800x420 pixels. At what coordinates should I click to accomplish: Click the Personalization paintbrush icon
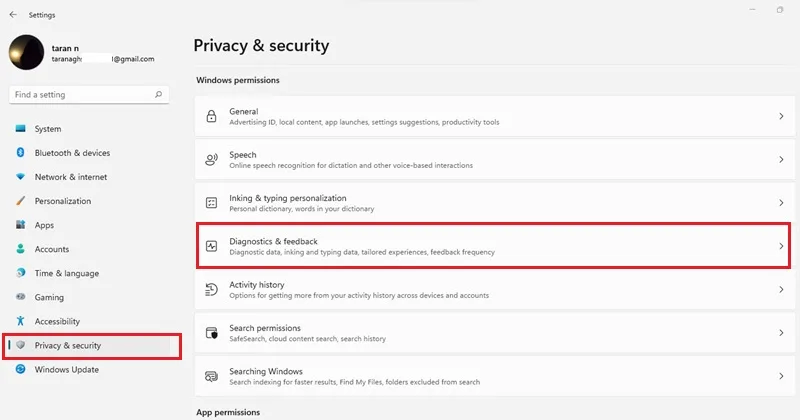click(x=20, y=201)
